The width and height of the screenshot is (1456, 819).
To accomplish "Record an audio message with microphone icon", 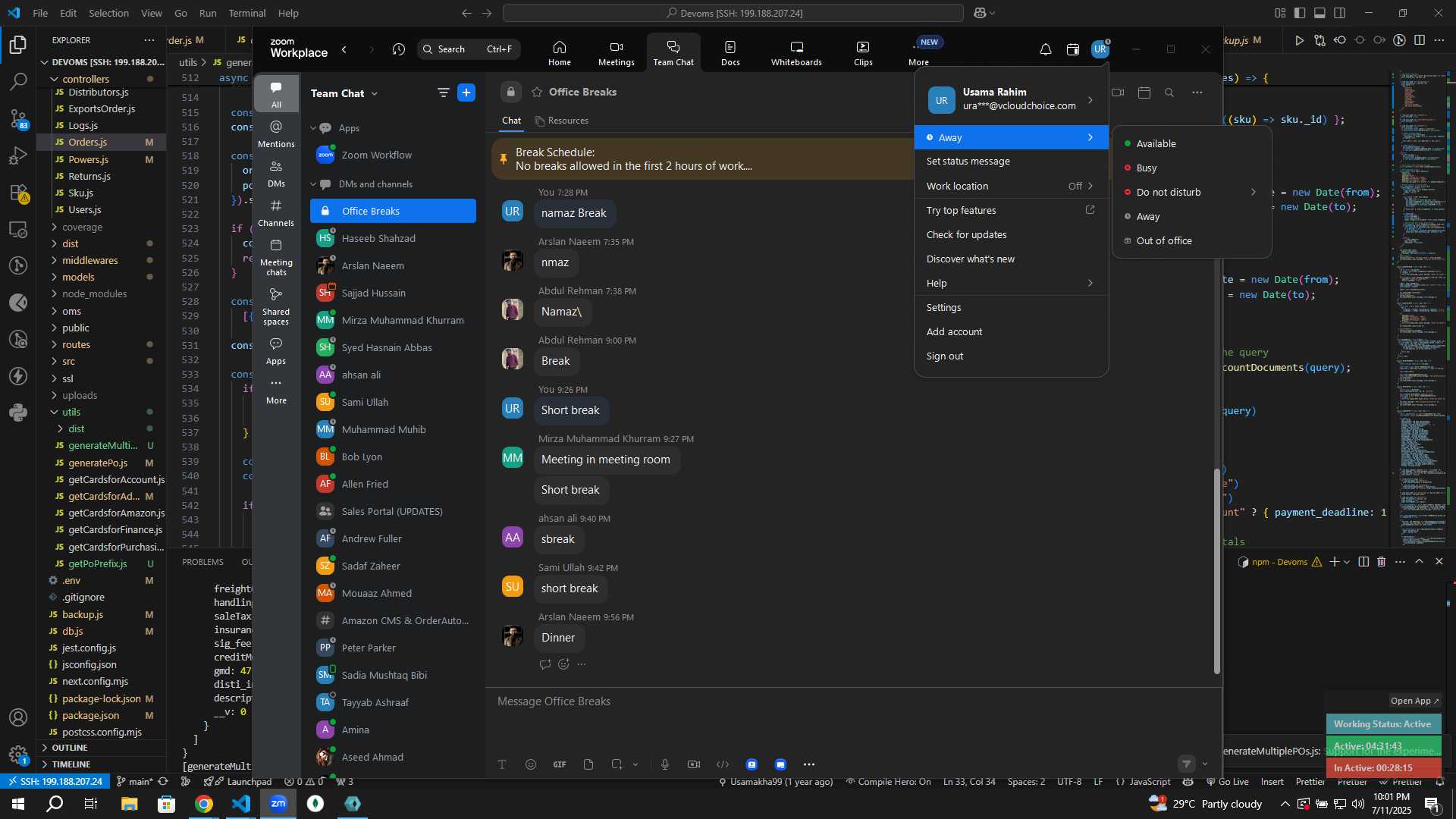I will click(665, 764).
